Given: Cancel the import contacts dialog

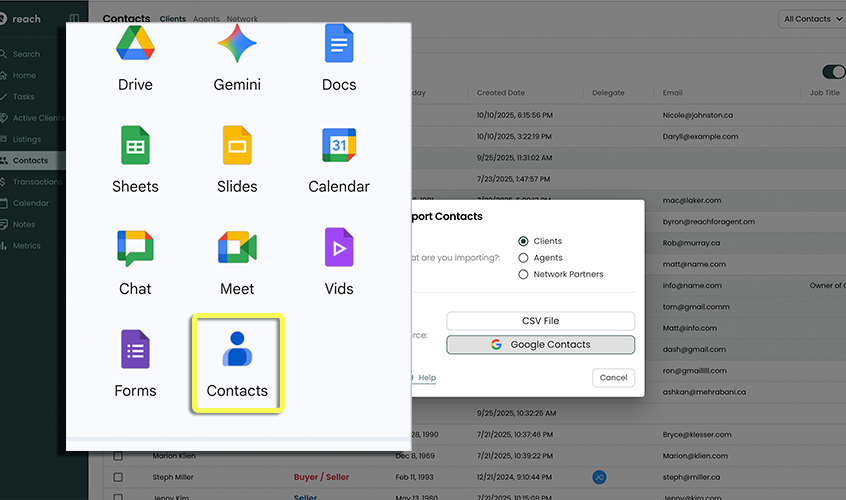Looking at the screenshot, I should coord(613,377).
